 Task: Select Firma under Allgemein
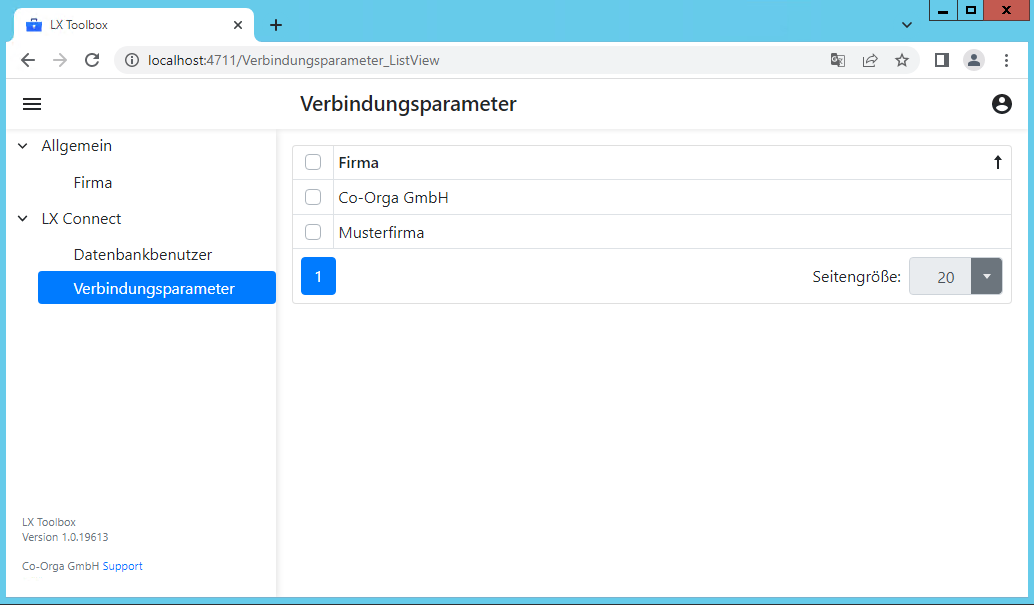93,183
